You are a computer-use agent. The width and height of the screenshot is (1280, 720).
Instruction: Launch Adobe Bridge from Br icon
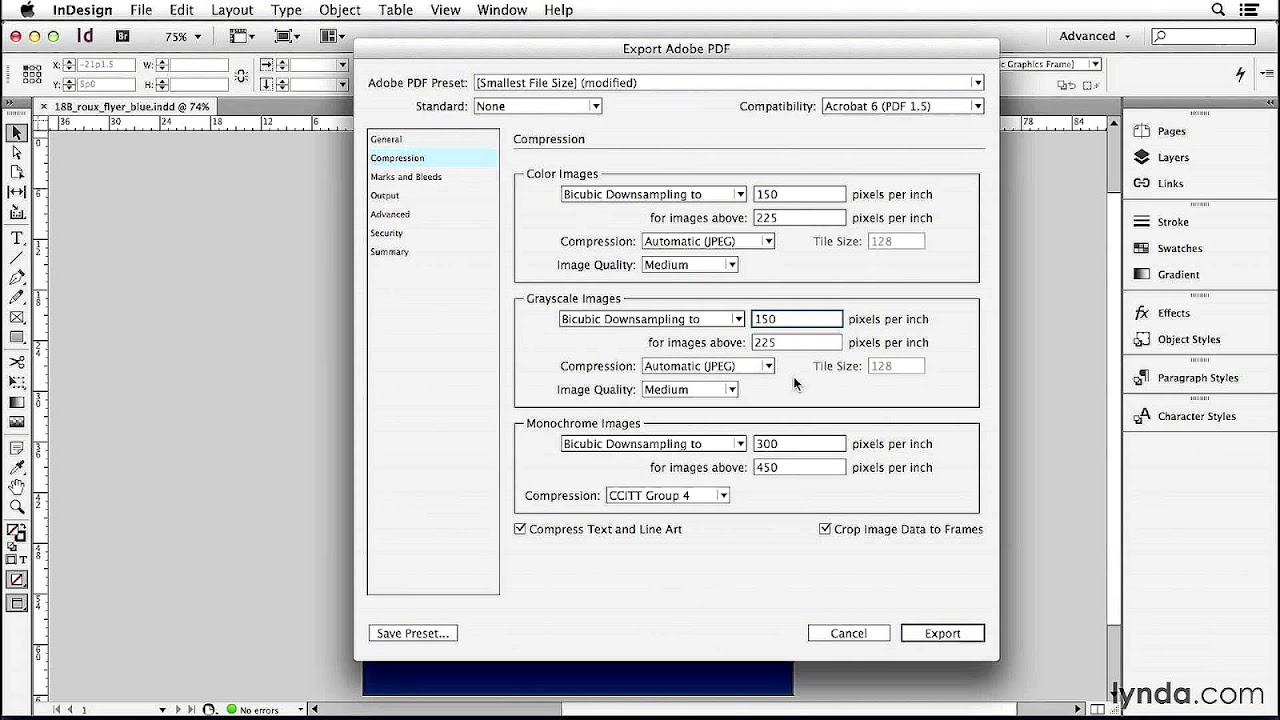click(123, 36)
